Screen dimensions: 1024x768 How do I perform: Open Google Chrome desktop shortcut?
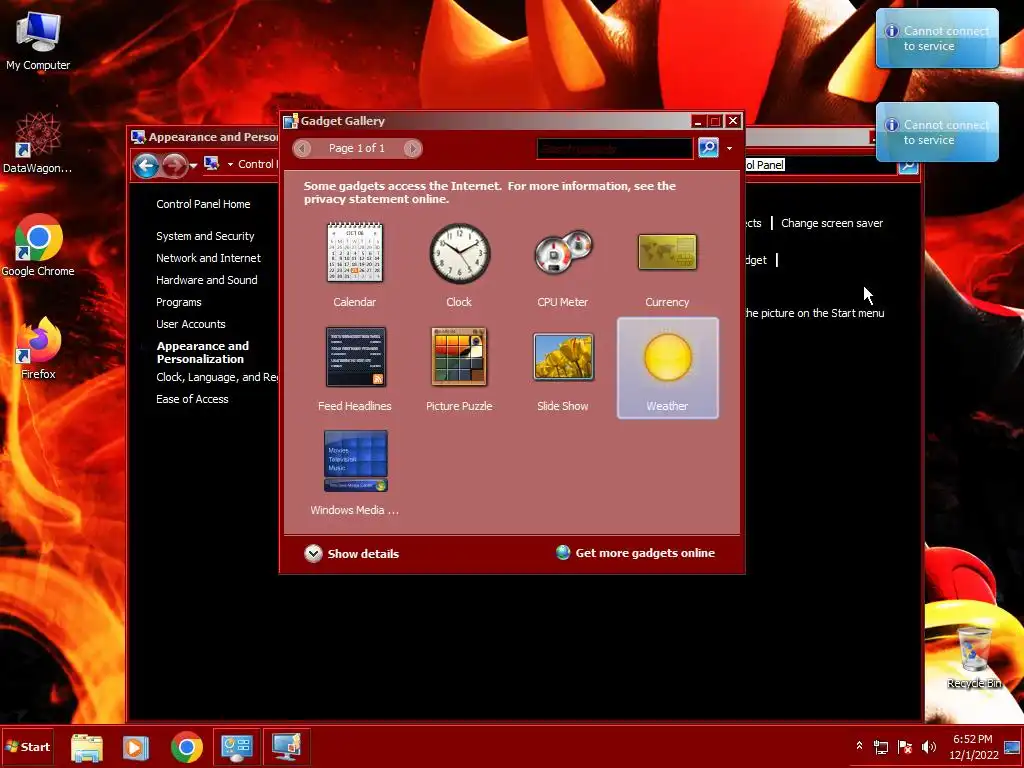pos(38,246)
